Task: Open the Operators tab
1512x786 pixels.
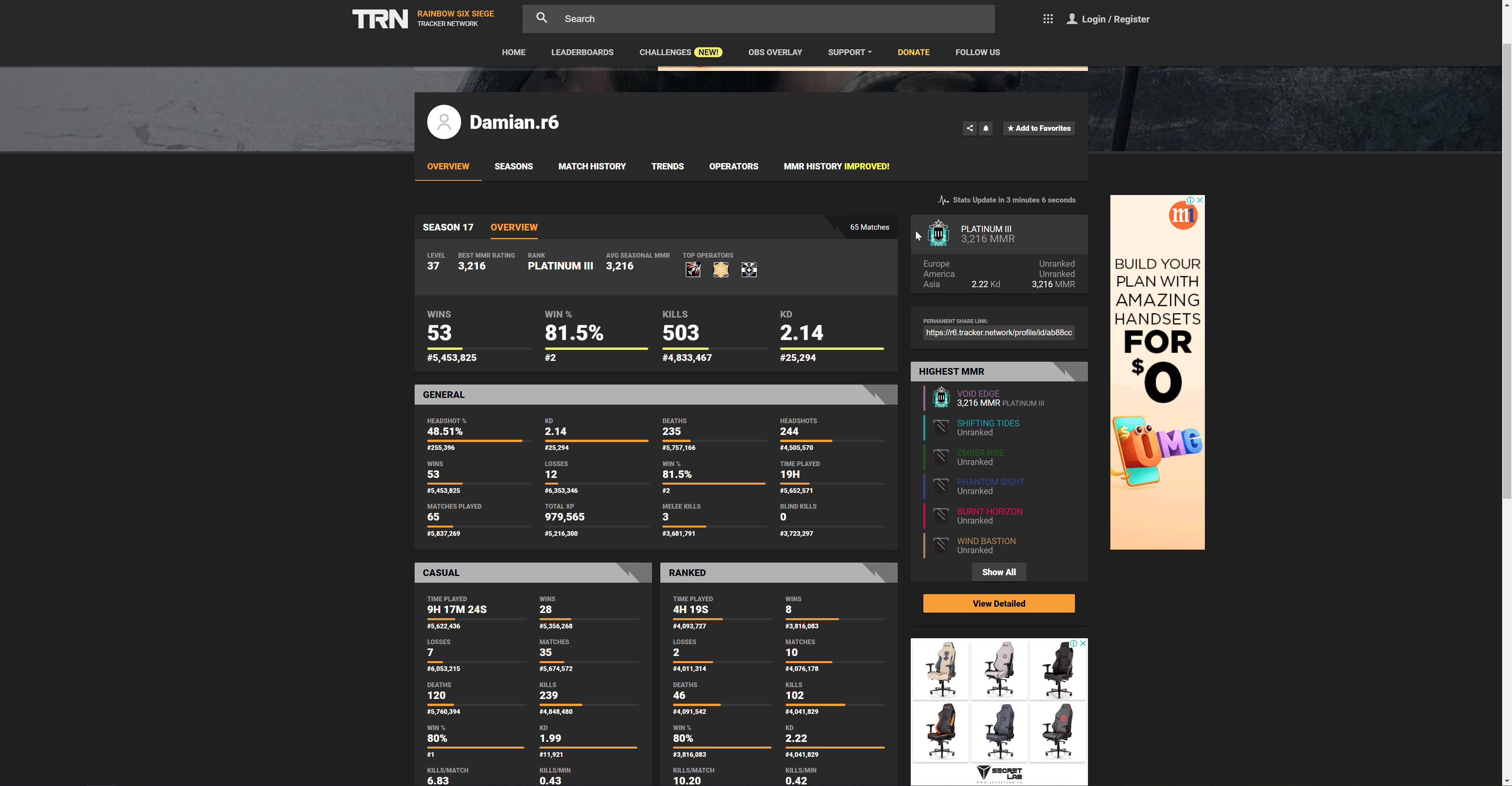Action: (733, 166)
